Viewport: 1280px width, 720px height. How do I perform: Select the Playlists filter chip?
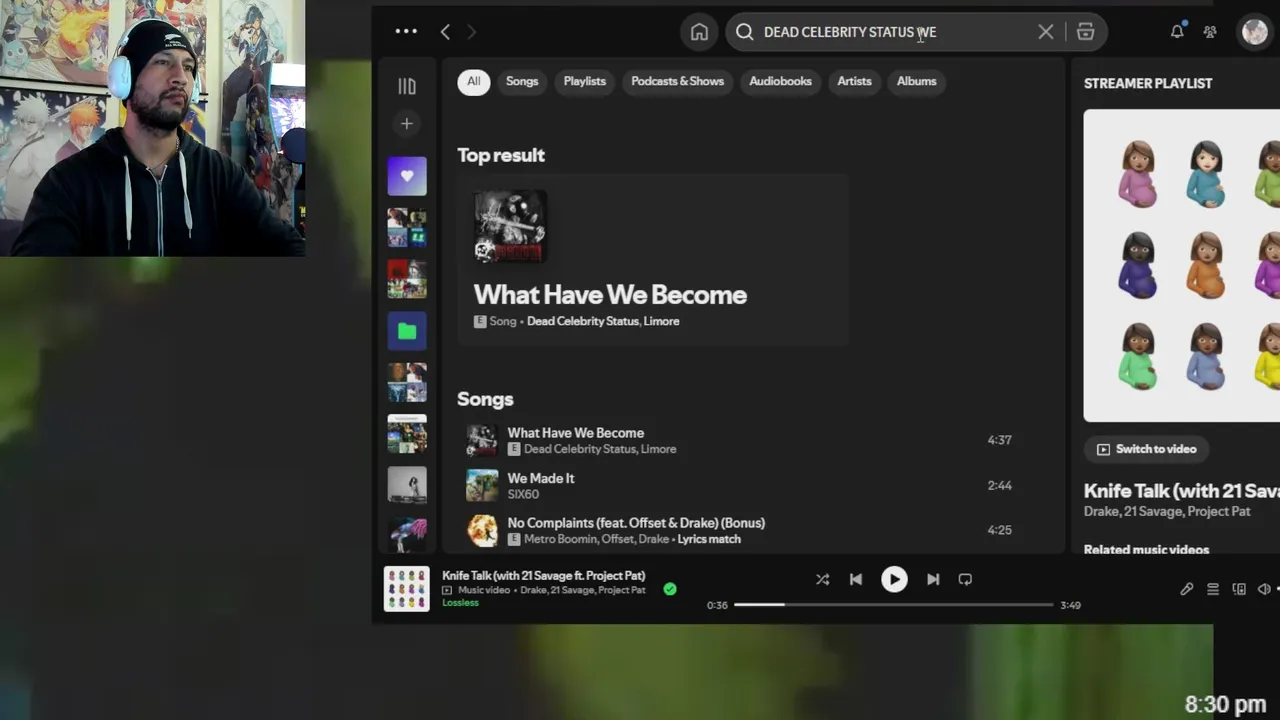coord(585,81)
